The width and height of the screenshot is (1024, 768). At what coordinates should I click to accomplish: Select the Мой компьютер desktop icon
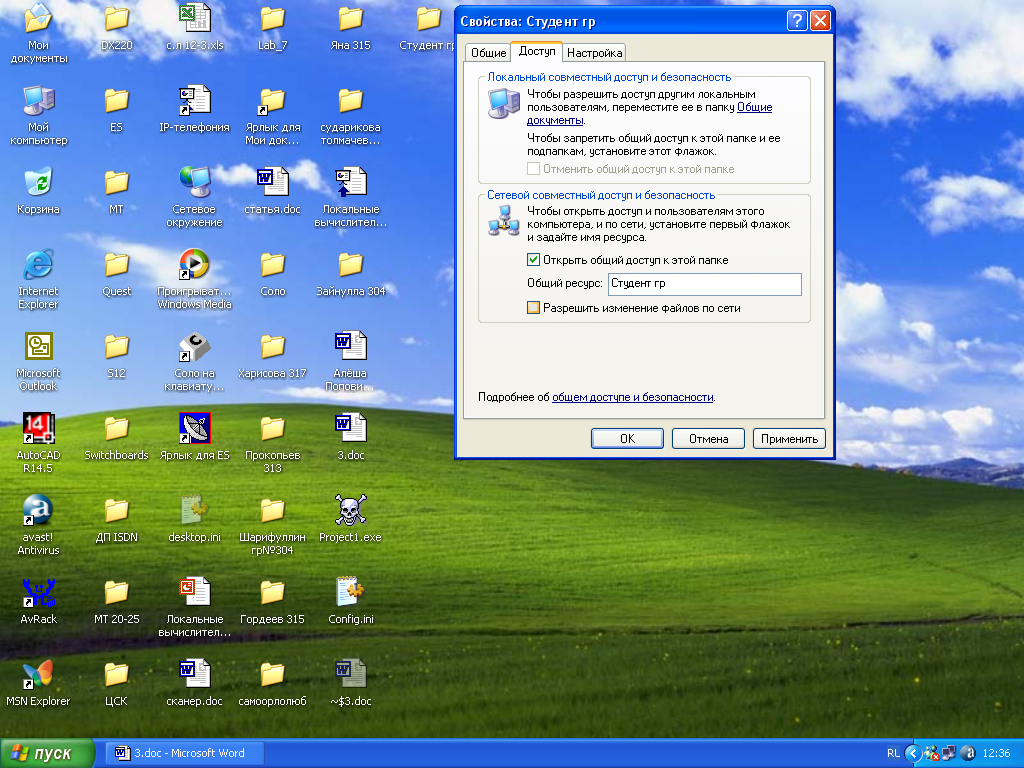[38, 101]
